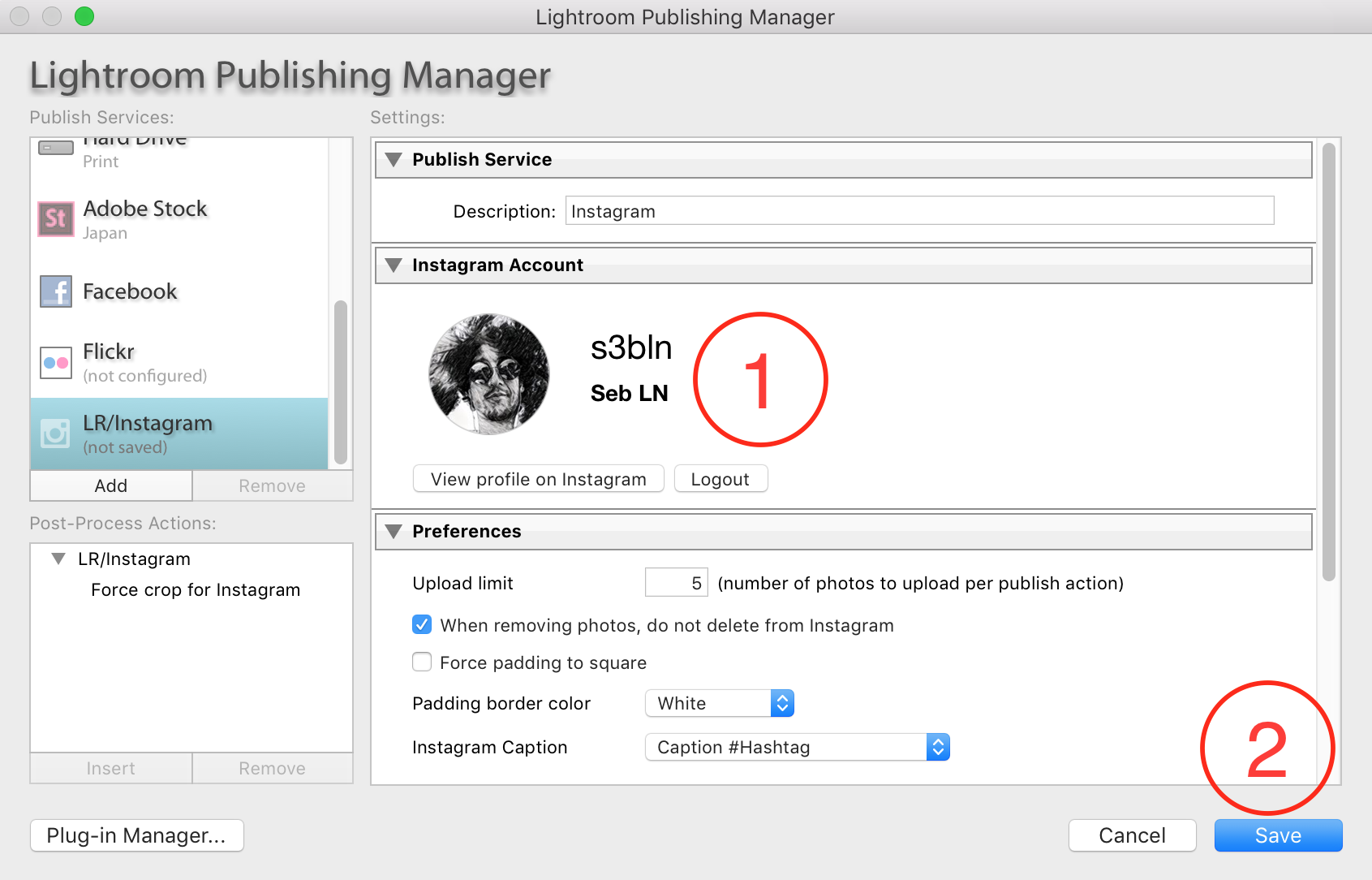The height and width of the screenshot is (880, 1372).
Task: Remove the selected publish service
Action: [273, 485]
